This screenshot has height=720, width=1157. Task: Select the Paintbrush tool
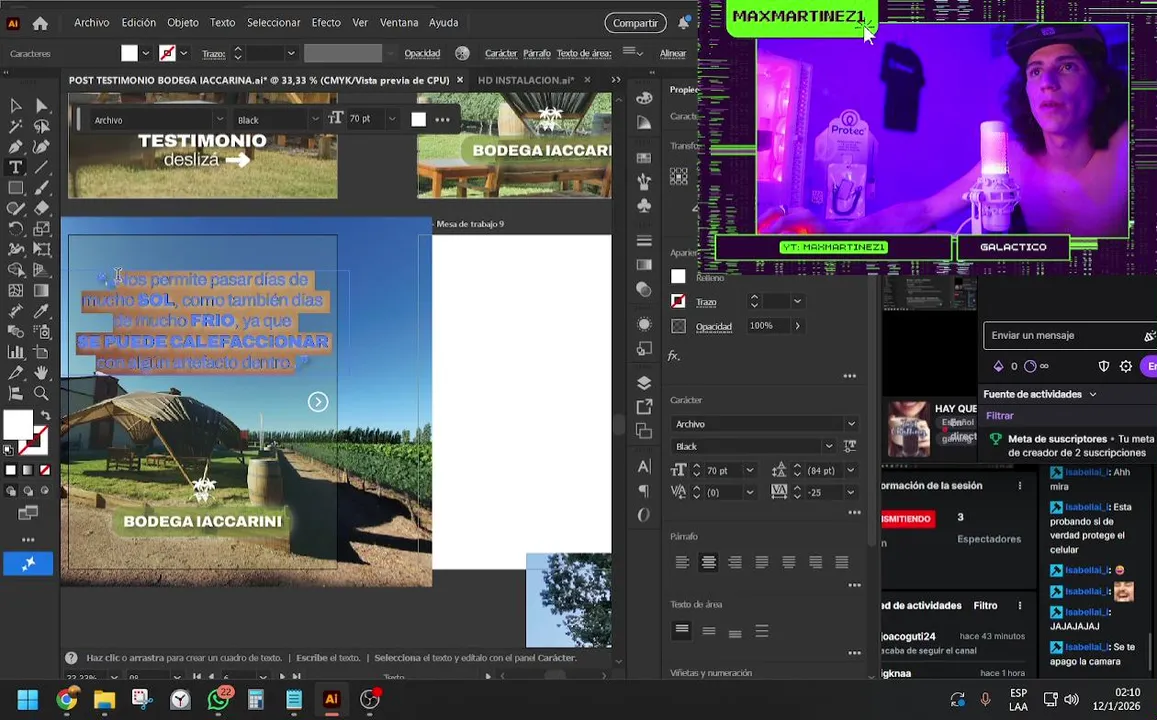coord(41,188)
